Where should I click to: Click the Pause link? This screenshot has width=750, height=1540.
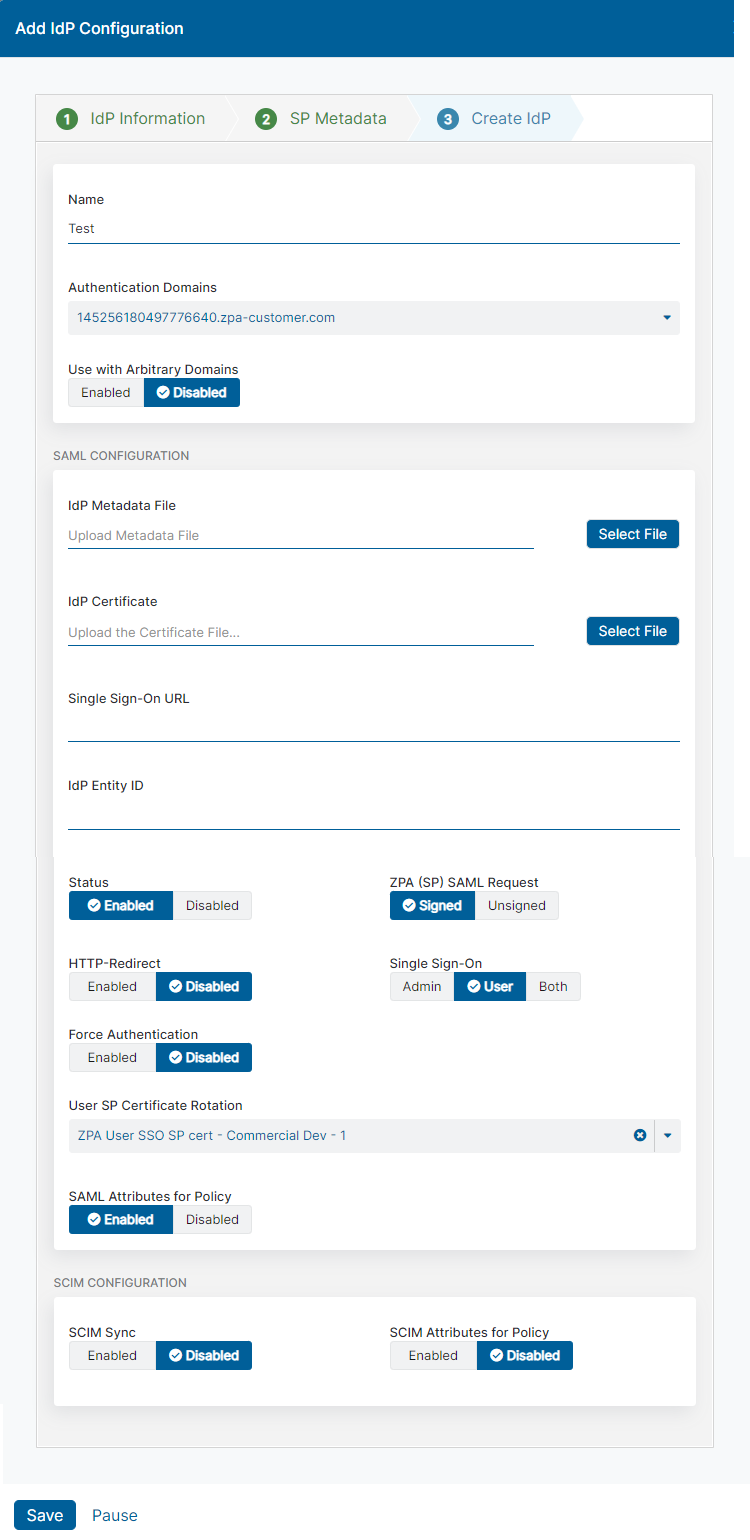pos(114,1515)
